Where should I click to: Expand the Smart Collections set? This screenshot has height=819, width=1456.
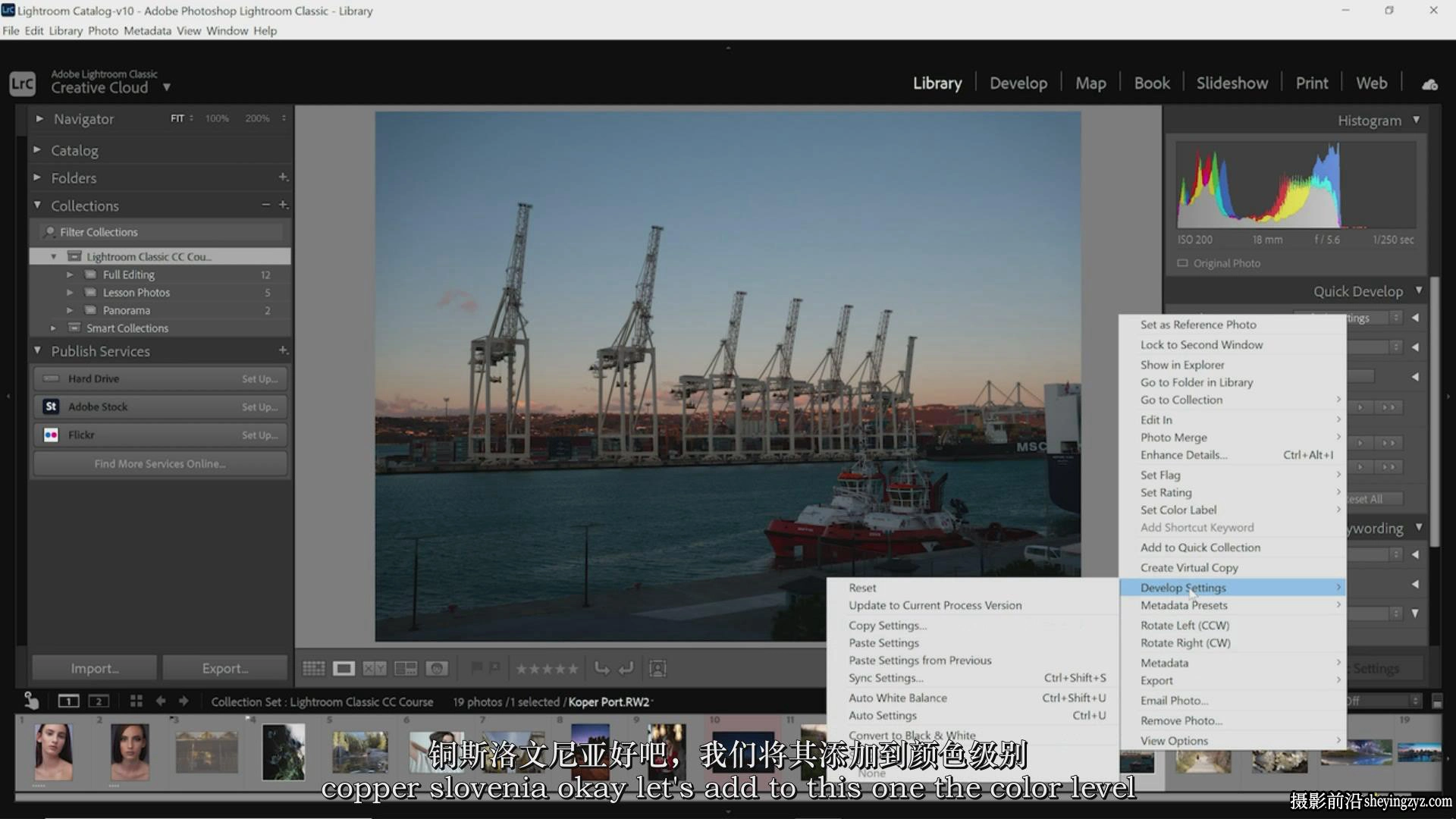(x=53, y=328)
